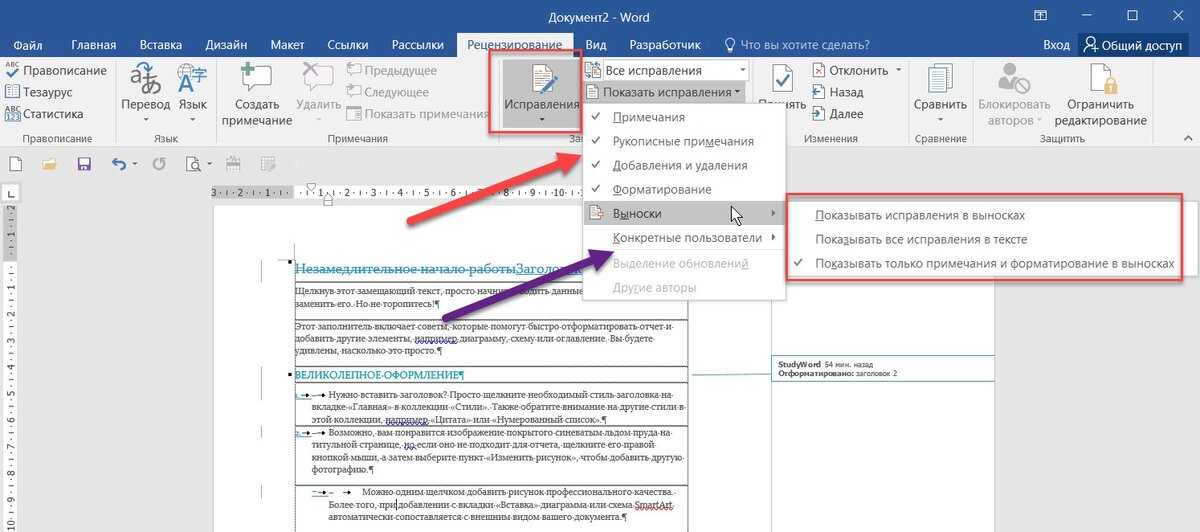Open print preview dropdown arrow
The height and width of the screenshot is (532, 1200).
(208, 164)
